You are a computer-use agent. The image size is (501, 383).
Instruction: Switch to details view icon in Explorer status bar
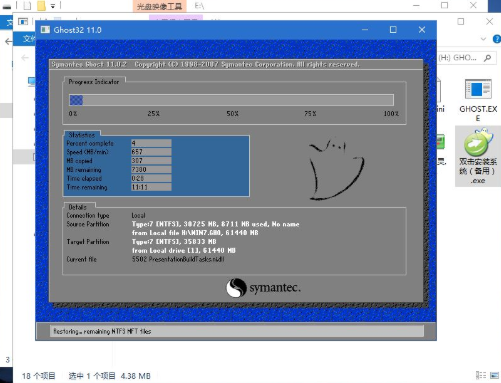[x=481, y=375]
